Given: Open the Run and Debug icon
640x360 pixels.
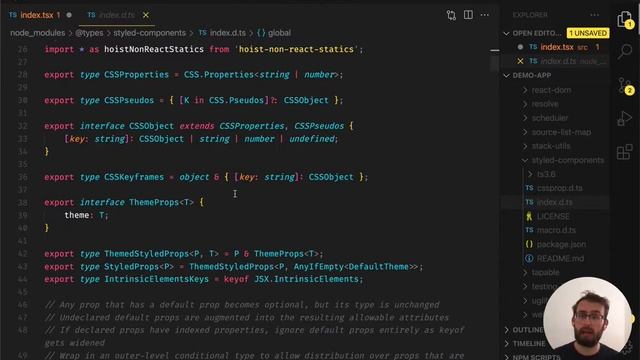Looking at the screenshot, I should point(624,119).
